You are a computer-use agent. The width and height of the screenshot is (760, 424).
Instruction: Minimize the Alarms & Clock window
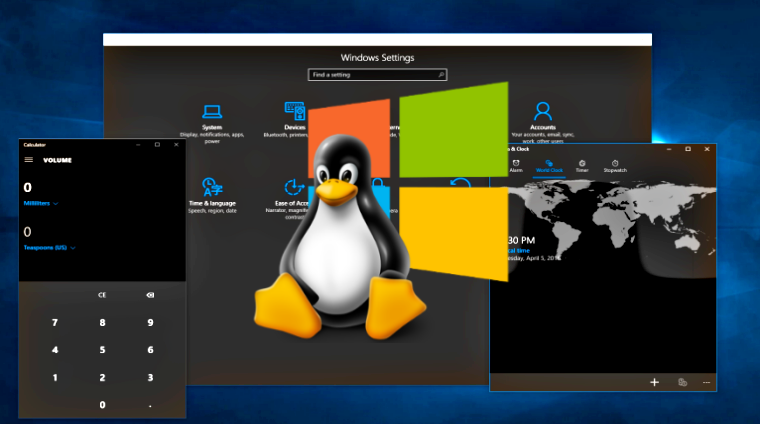pyautogui.click(x=669, y=149)
